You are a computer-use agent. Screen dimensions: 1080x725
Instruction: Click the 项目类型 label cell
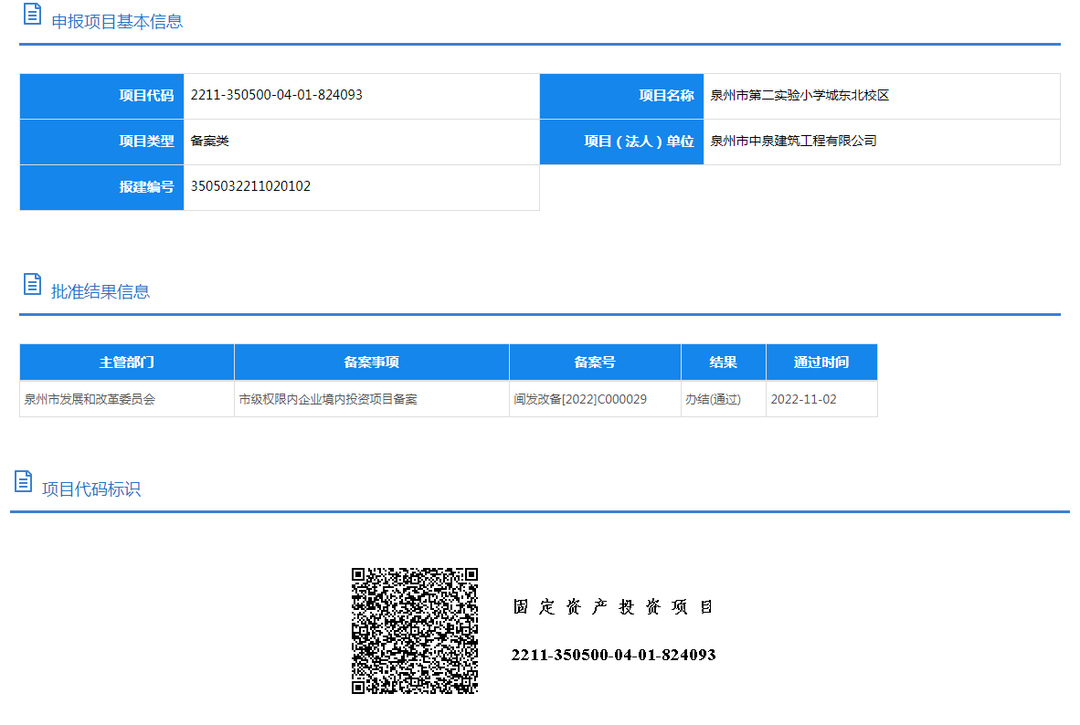click(102, 141)
